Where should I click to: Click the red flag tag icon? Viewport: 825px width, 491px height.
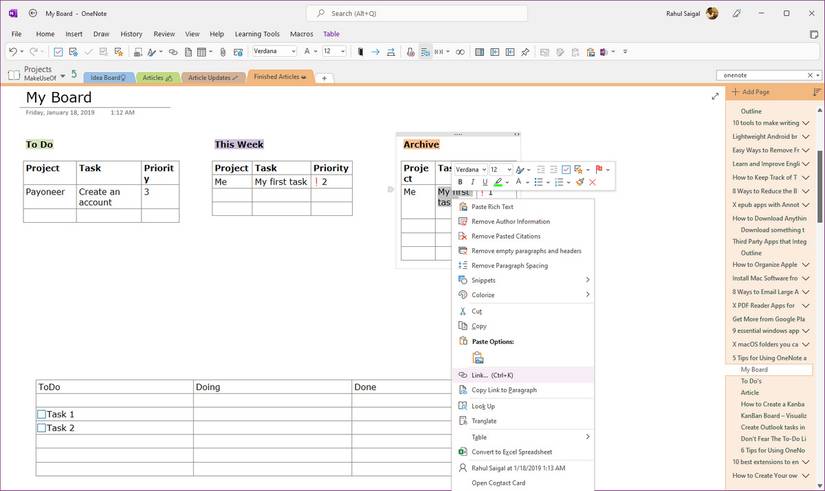598,169
